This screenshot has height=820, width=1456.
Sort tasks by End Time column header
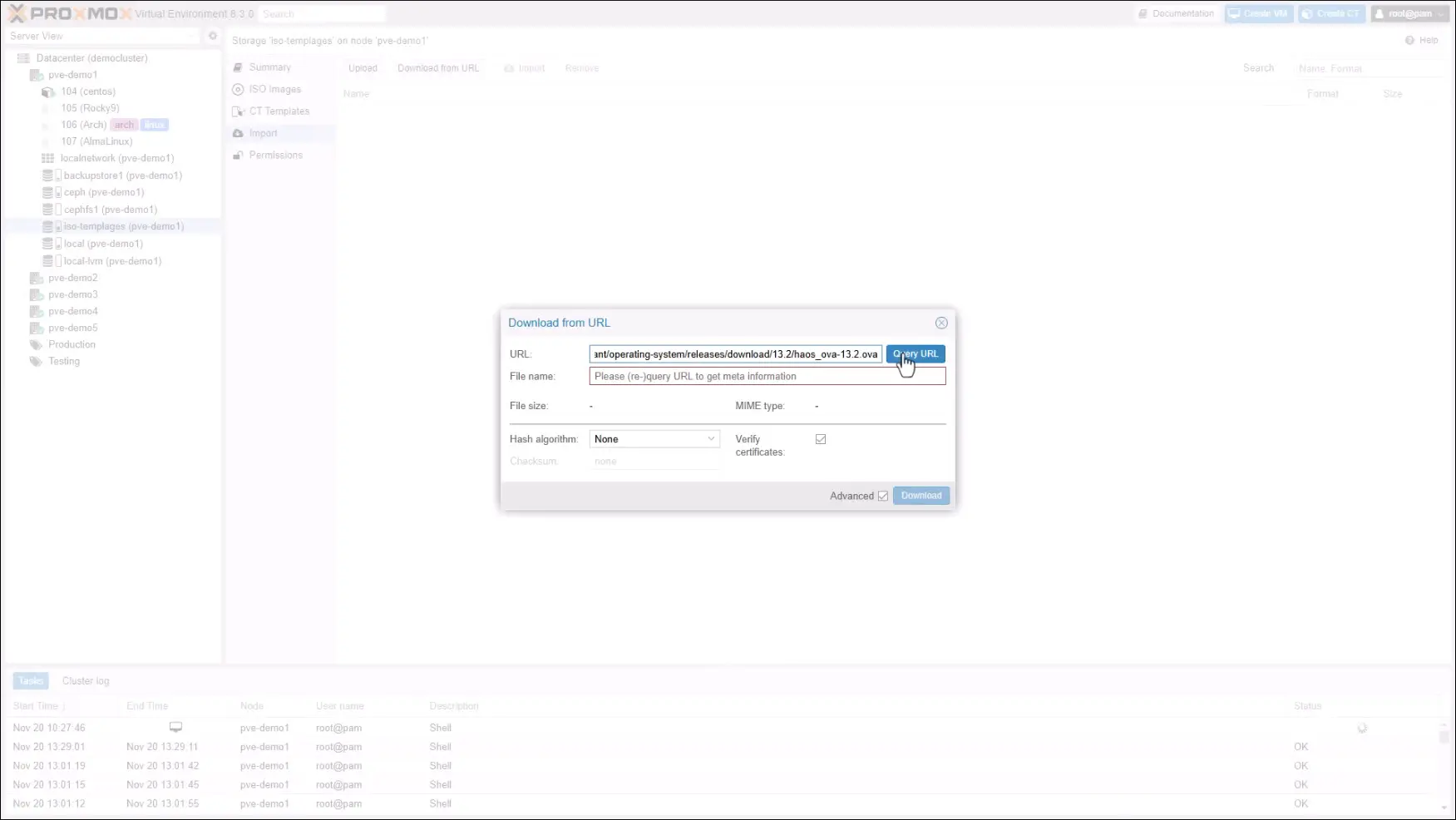[178, 706]
